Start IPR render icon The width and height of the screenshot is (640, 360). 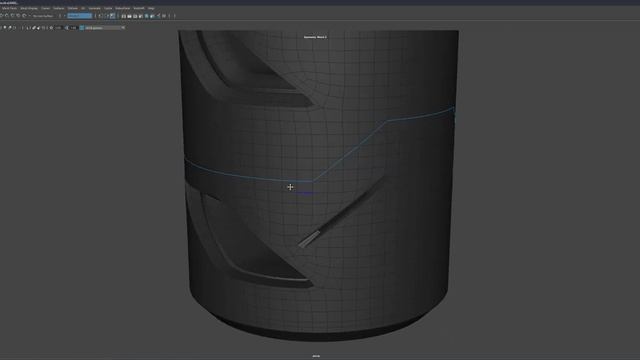pyautogui.click(x=135, y=16)
